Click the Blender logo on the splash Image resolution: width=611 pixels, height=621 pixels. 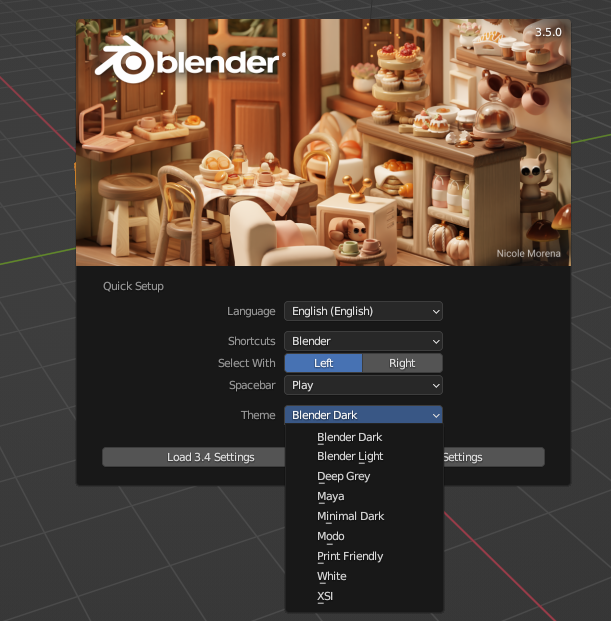(188, 60)
